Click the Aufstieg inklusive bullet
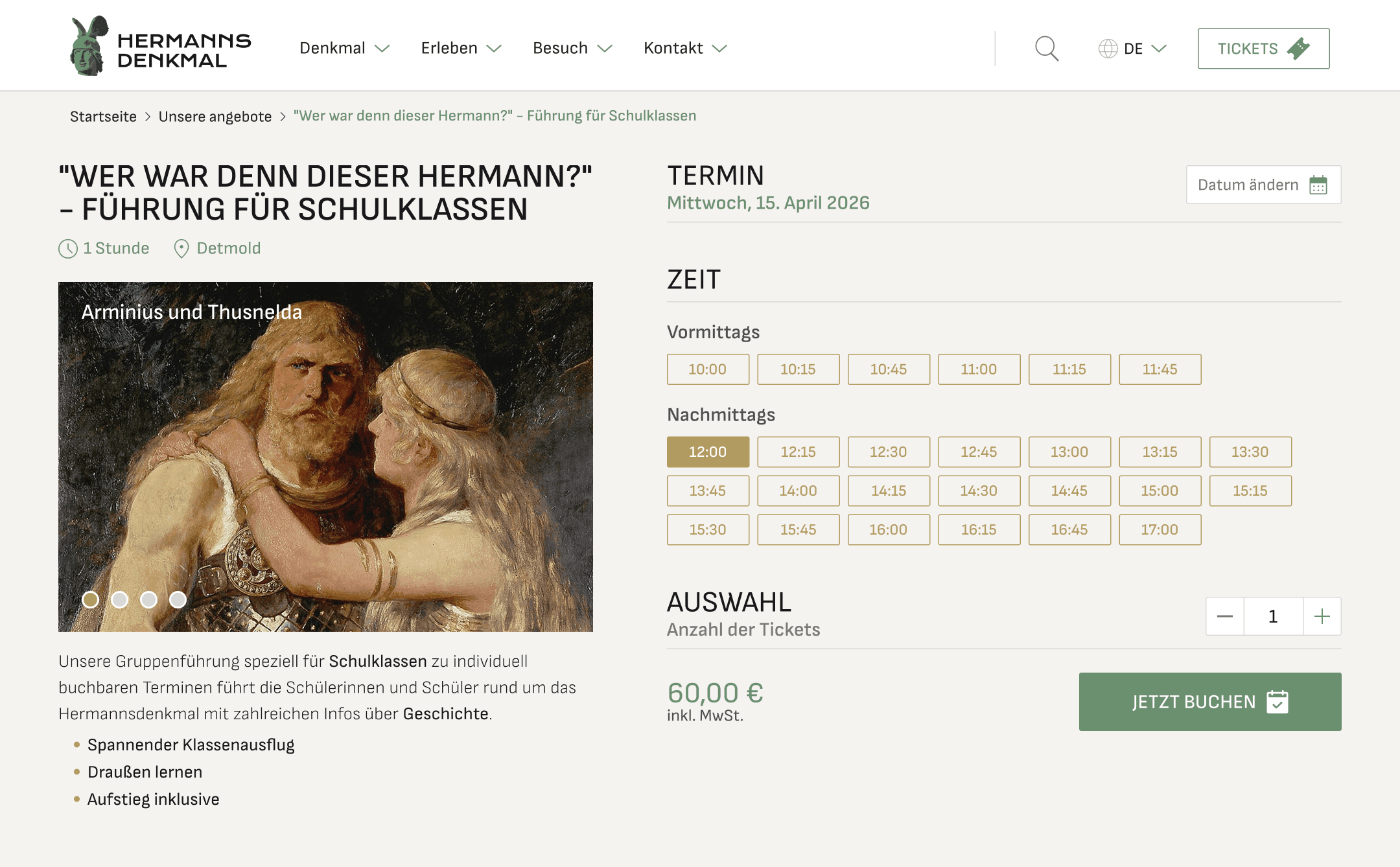 pyautogui.click(x=154, y=800)
